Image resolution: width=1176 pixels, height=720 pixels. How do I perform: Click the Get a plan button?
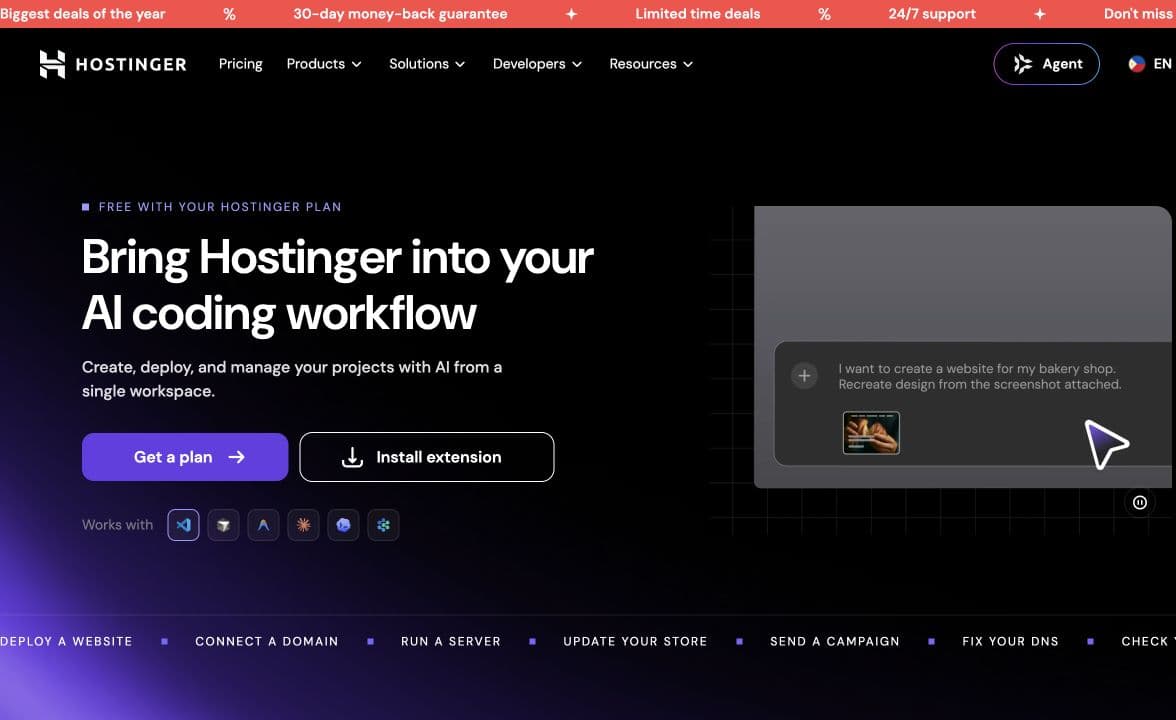pyautogui.click(x=184, y=457)
